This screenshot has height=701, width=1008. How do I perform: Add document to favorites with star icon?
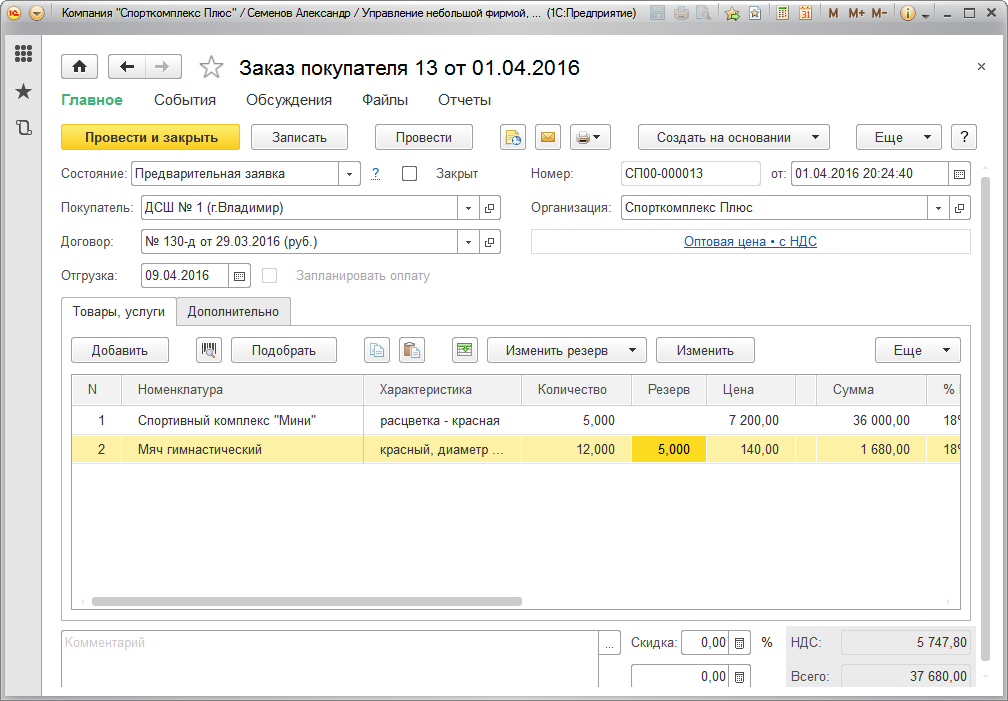211,67
